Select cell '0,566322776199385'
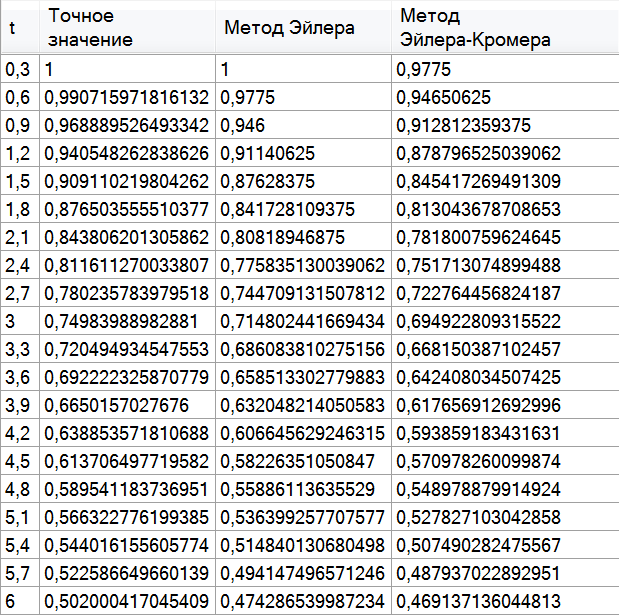This screenshot has height=615, width=622. click(127, 517)
